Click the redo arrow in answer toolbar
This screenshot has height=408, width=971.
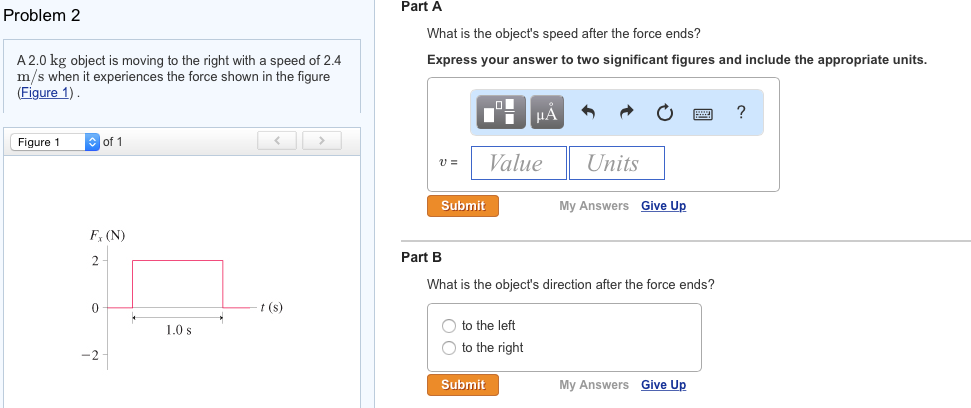[x=626, y=113]
